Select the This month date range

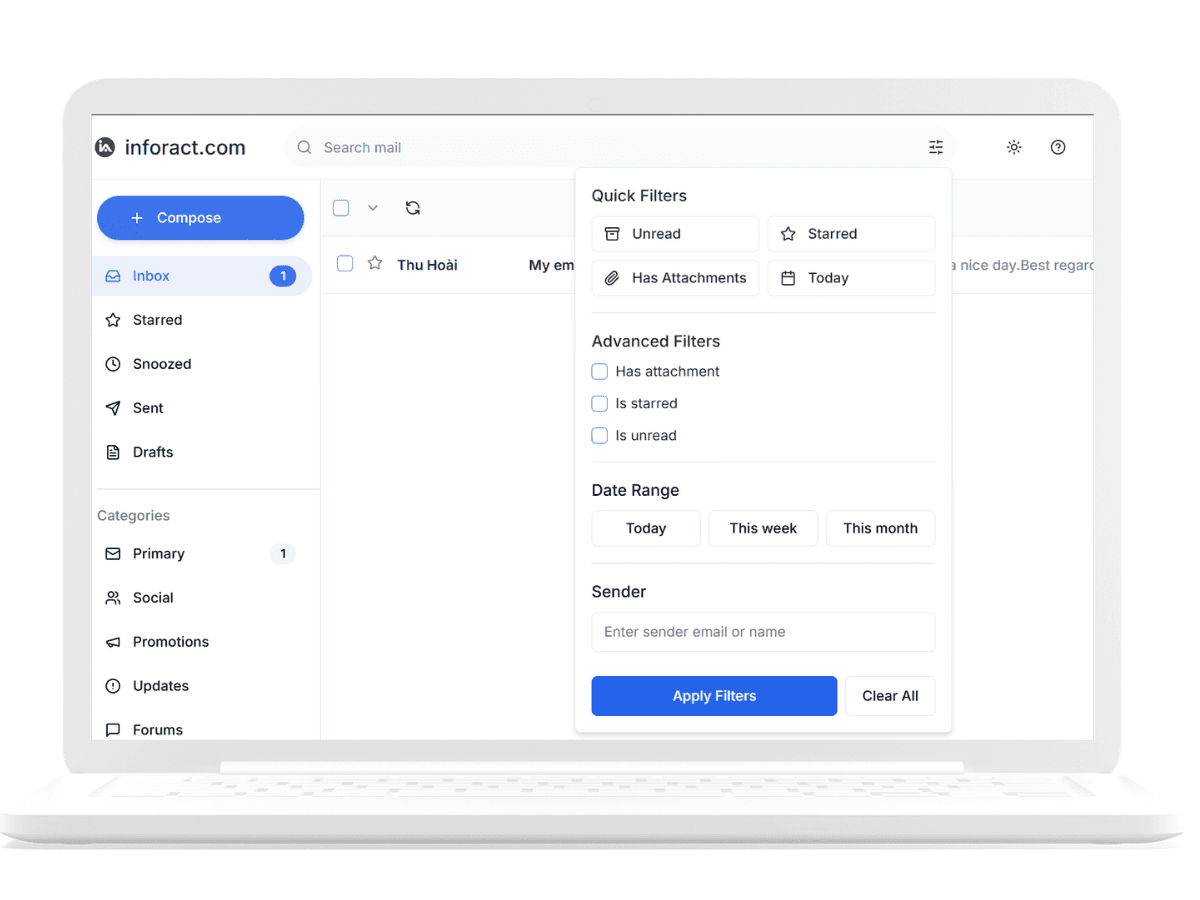pos(880,528)
